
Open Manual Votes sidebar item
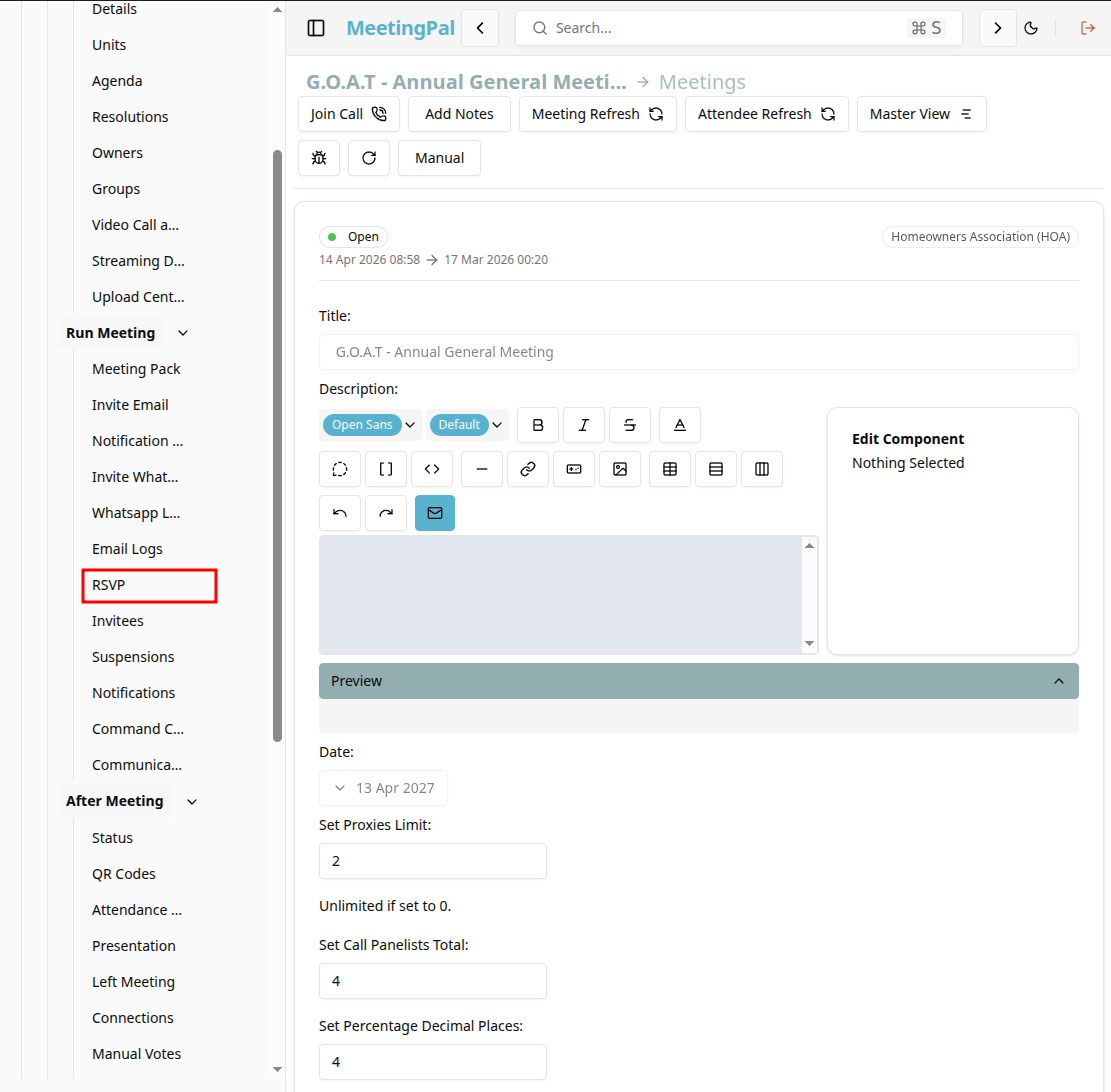coord(137,1054)
